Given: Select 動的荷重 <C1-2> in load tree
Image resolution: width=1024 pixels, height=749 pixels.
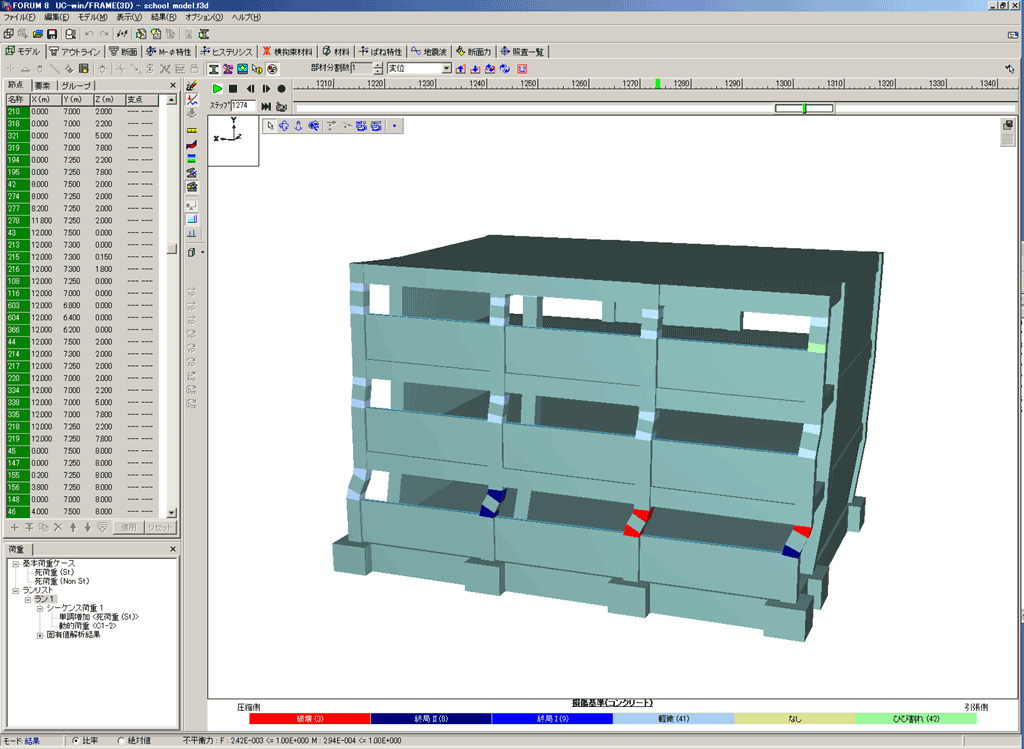Looking at the screenshot, I should (86, 626).
